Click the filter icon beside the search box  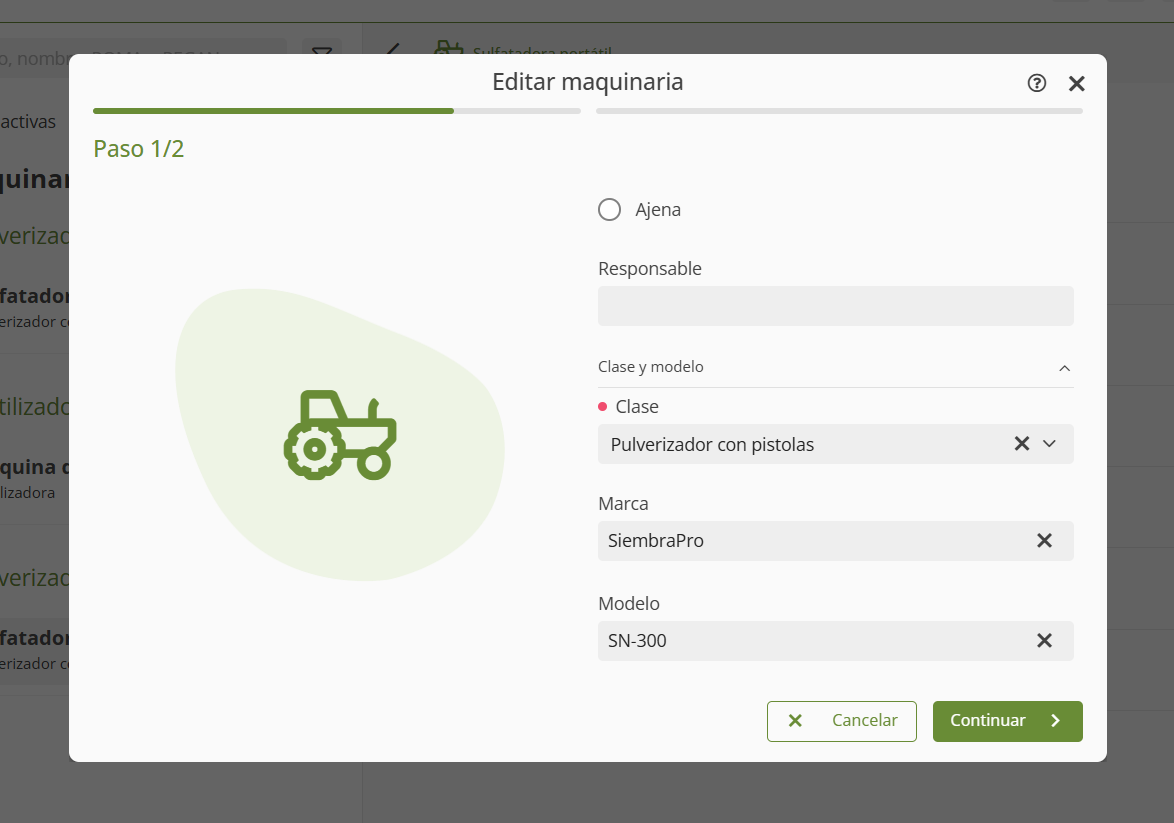321,54
